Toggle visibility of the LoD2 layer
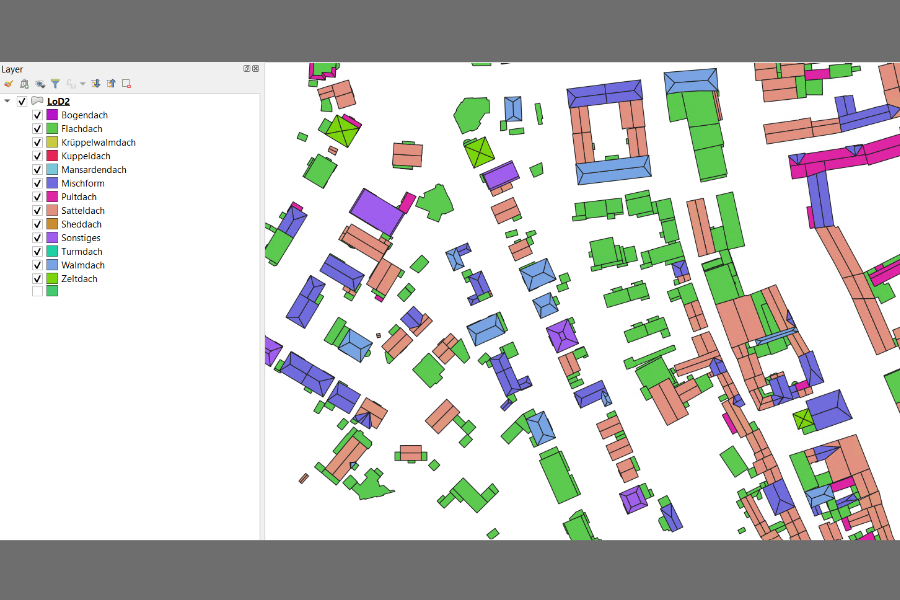Viewport: 900px width, 600px height. click(x=22, y=102)
